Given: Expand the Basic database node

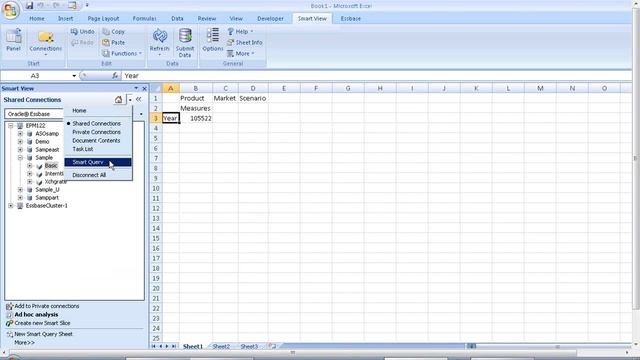Looking at the screenshot, I should point(30,166).
